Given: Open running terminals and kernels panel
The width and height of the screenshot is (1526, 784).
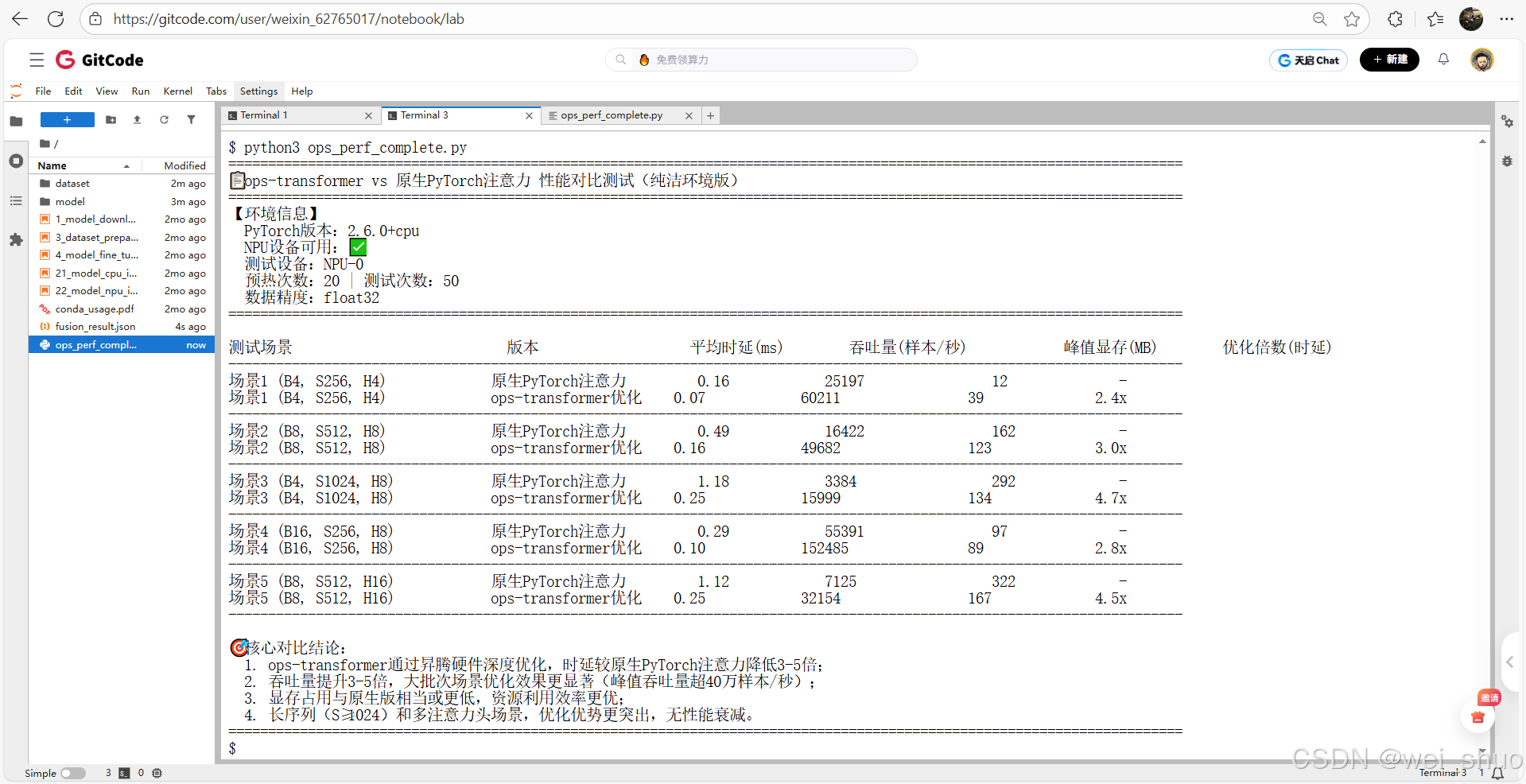Looking at the screenshot, I should click(16, 161).
